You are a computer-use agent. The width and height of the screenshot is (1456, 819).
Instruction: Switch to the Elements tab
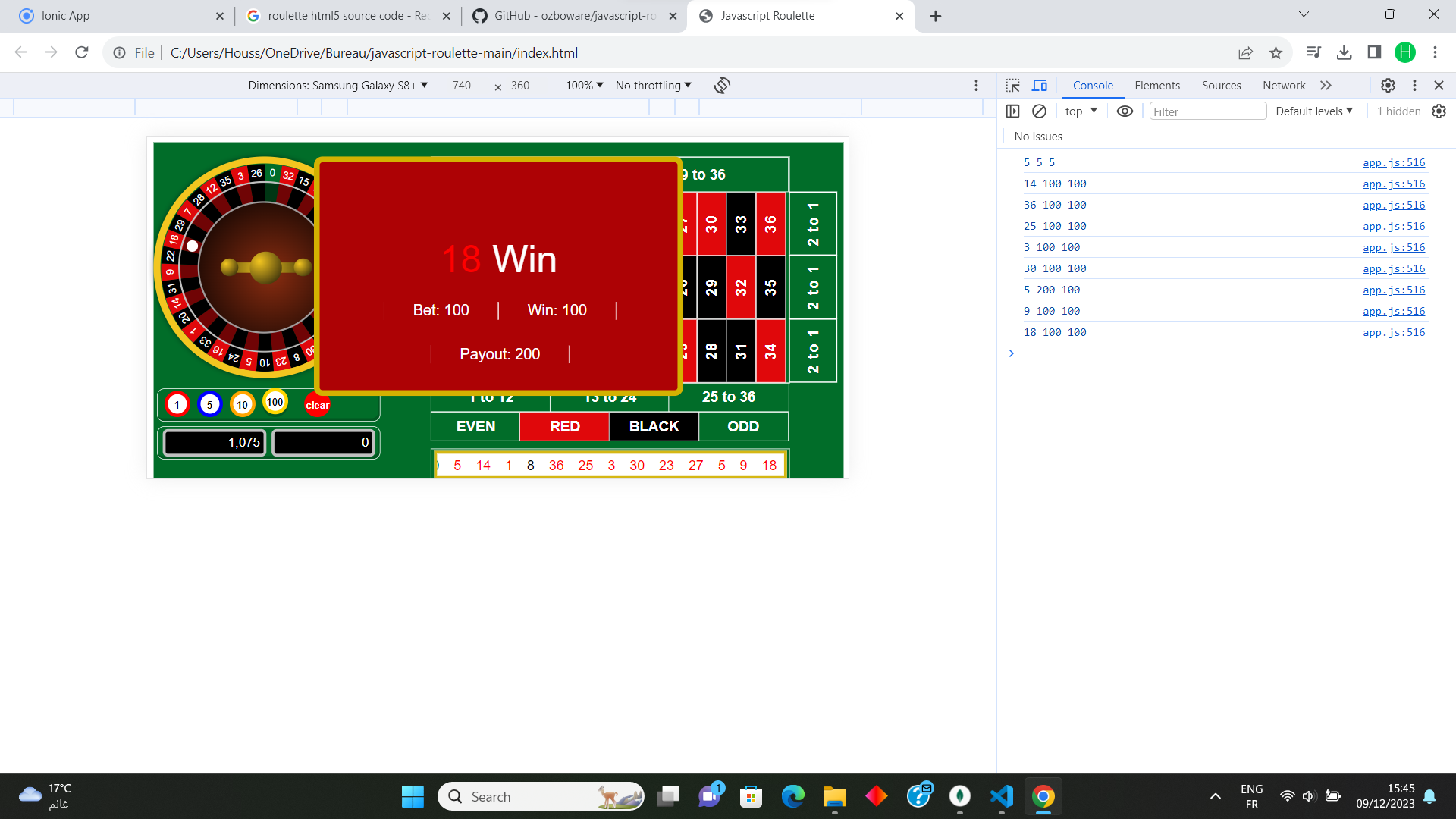point(1156,86)
